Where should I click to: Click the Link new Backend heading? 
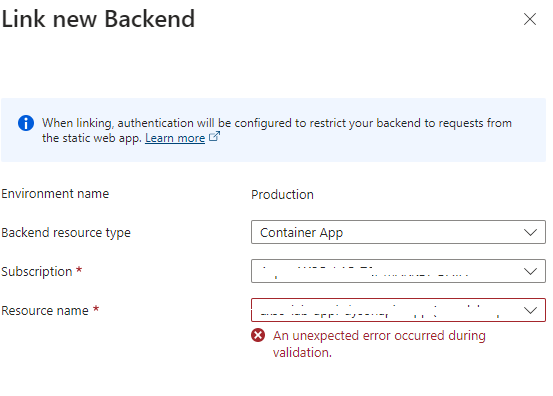(98, 19)
